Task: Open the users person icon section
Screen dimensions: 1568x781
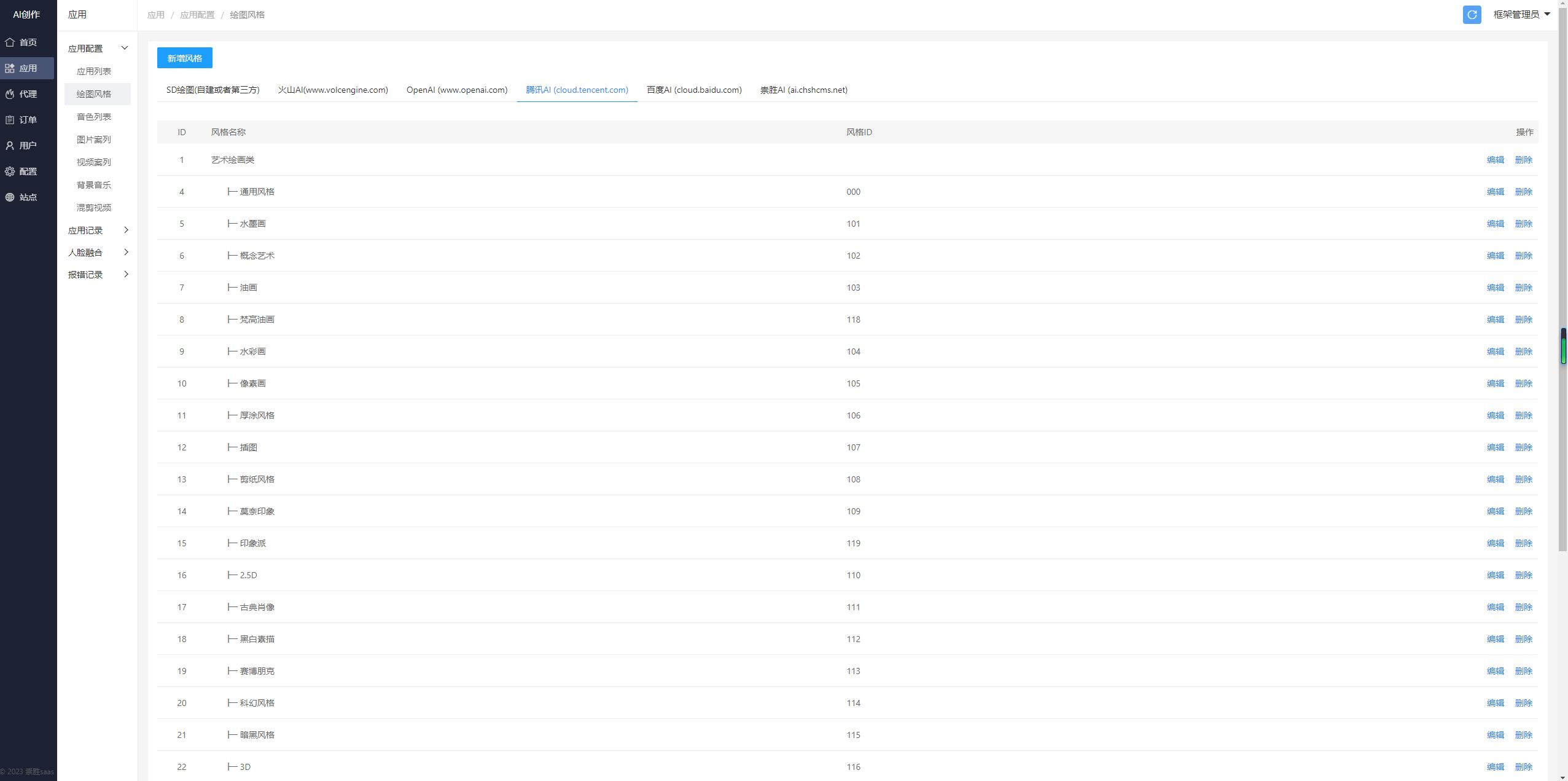Action: (10, 146)
